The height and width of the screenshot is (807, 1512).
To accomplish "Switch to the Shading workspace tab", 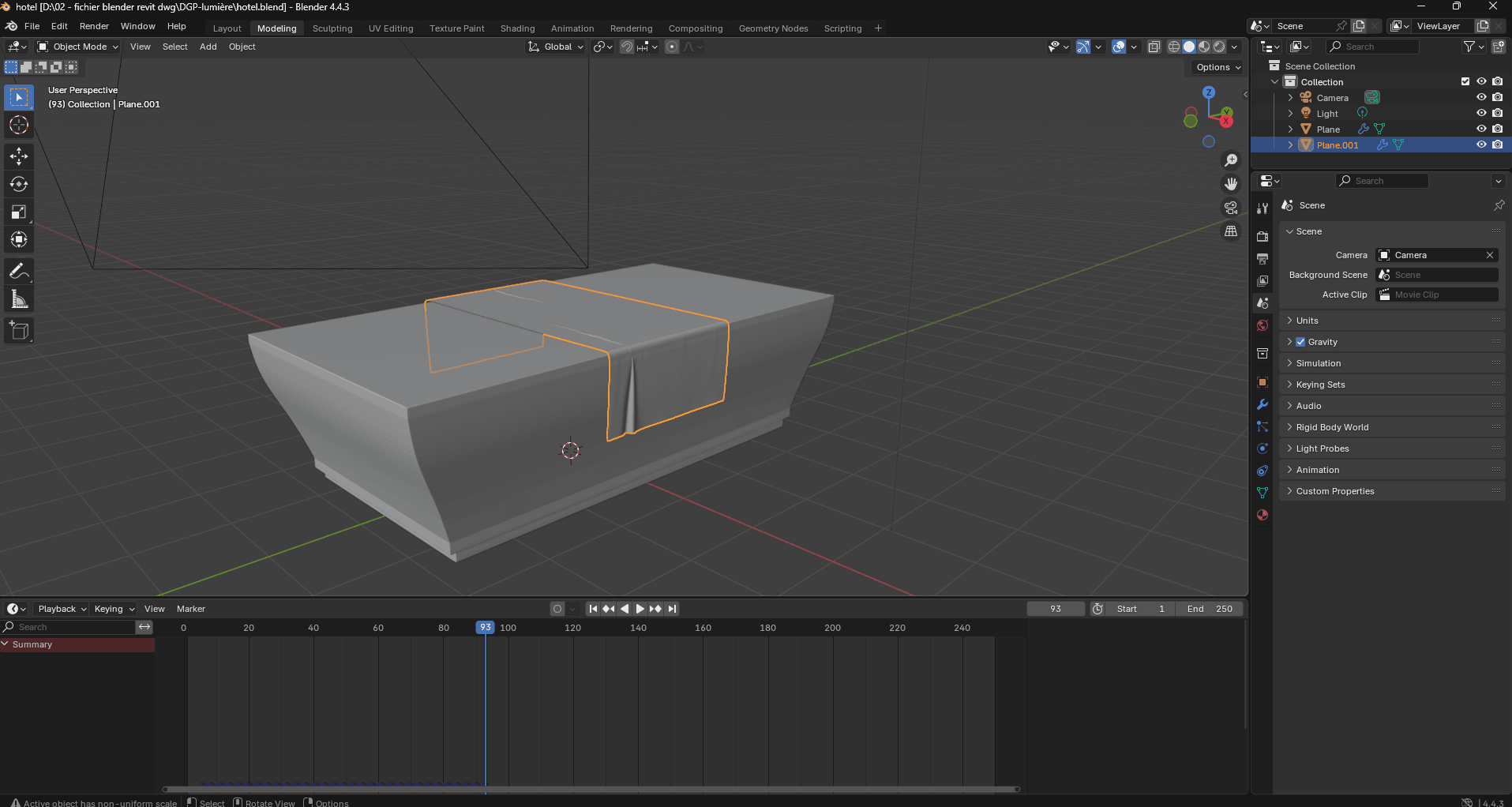I will coord(517,28).
